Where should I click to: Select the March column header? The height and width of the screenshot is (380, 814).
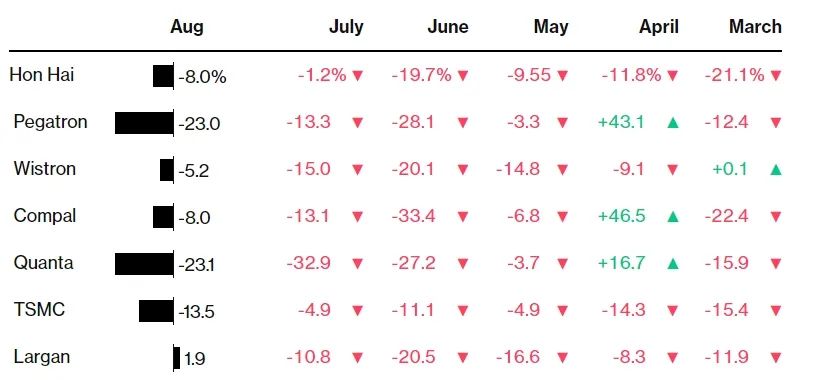click(755, 26)
